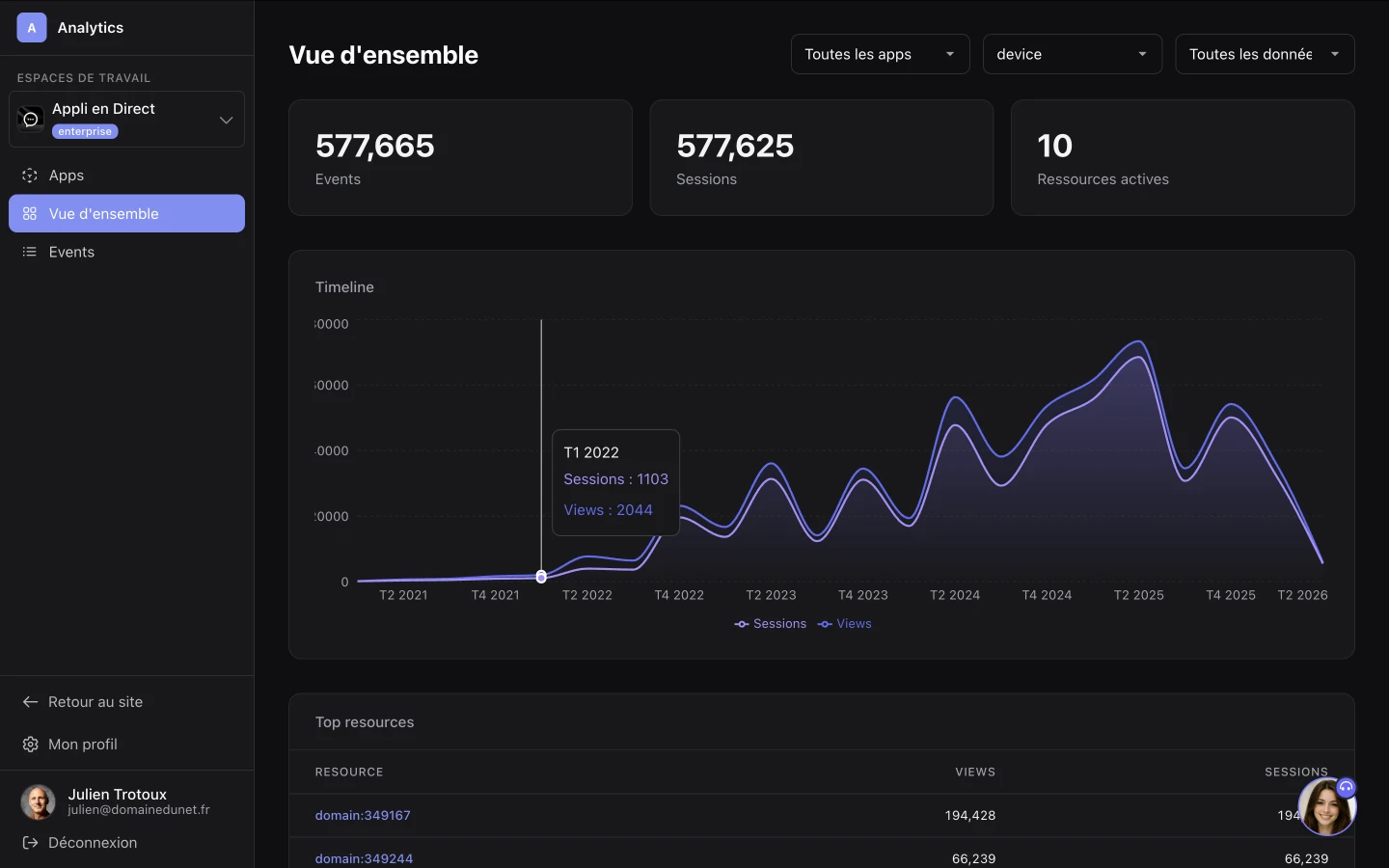Expand the workspace selector chevron

pos(226,120)
